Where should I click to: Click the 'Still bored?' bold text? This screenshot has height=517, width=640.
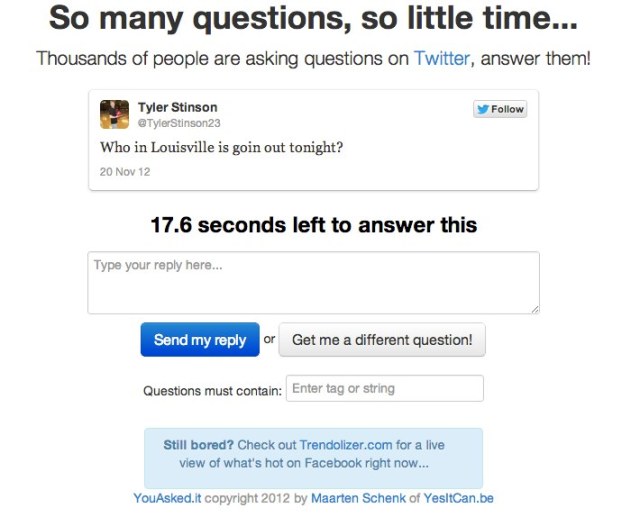(196, 445)
